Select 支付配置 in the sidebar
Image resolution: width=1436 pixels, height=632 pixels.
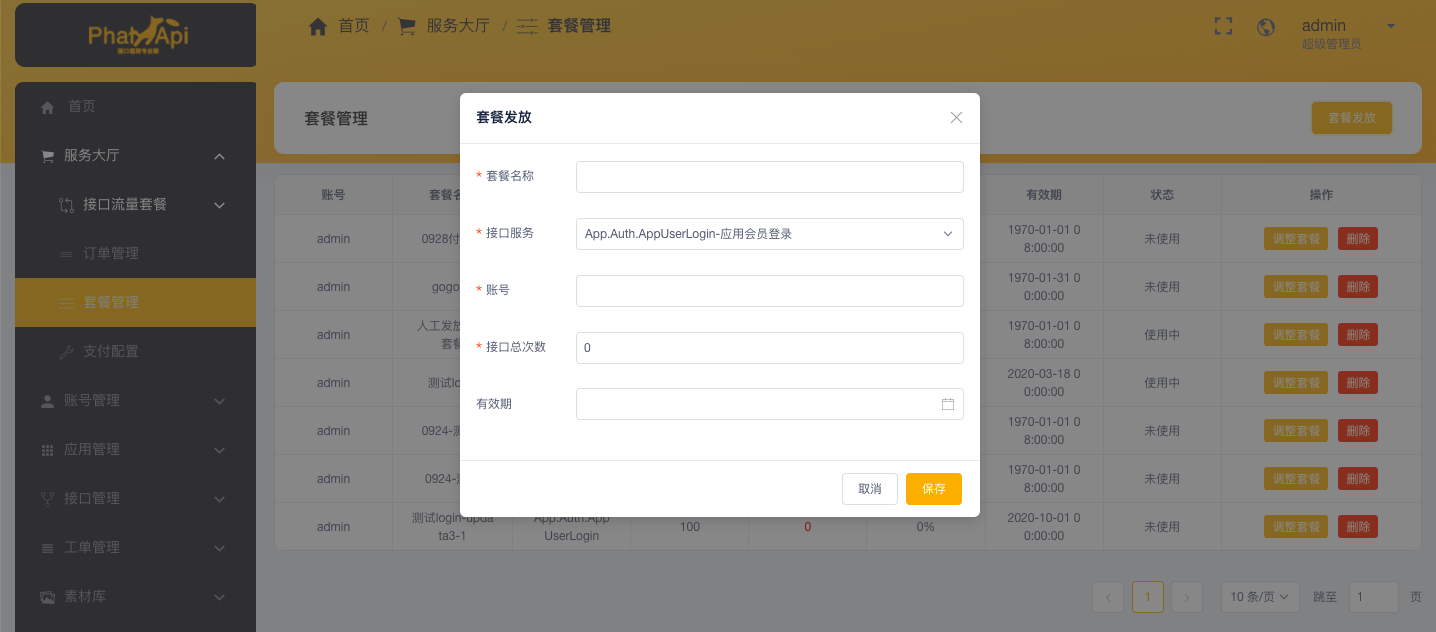click(111, 352)
